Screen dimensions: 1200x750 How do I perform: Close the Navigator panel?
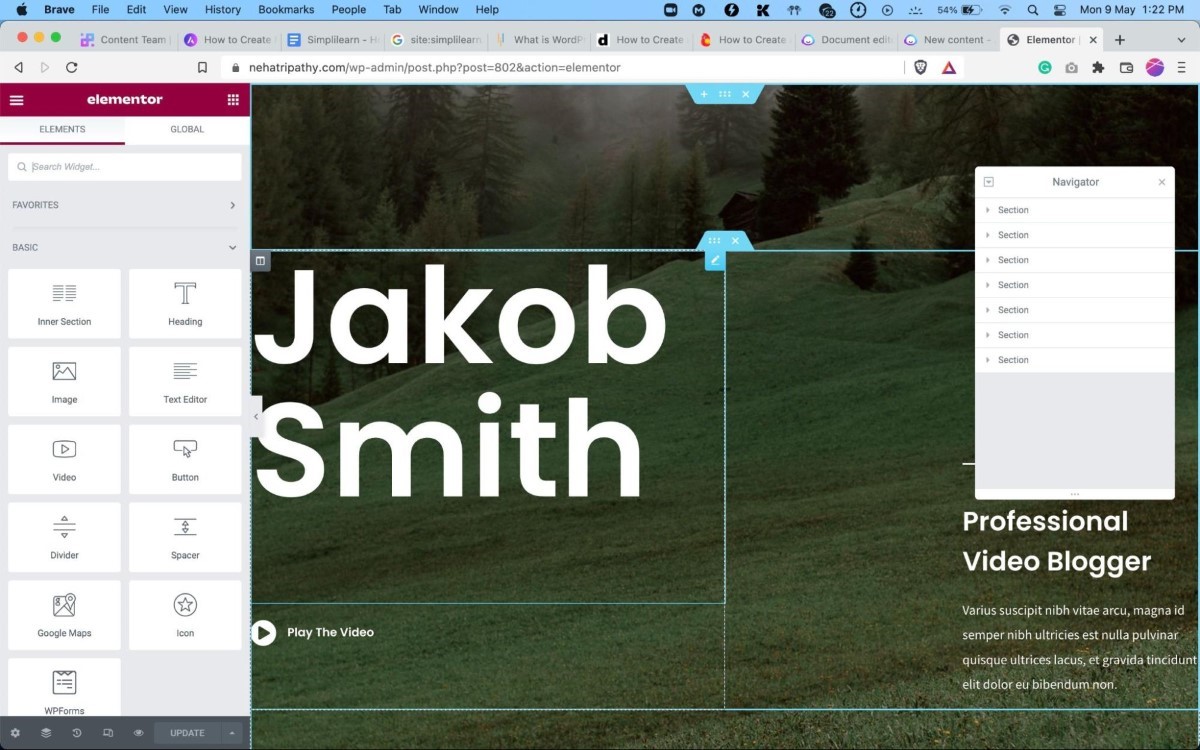[1162, 182]
